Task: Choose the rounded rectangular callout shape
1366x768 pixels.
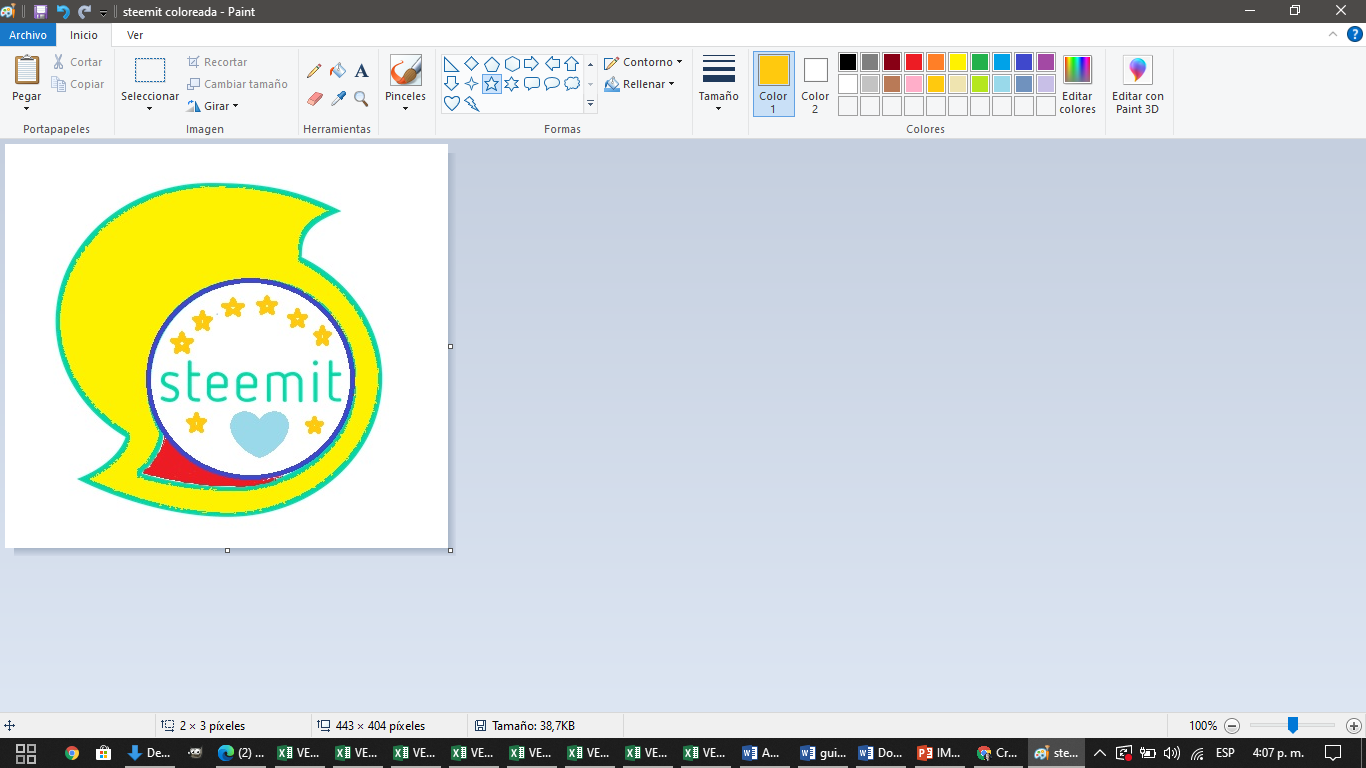Action: (532, 84)
